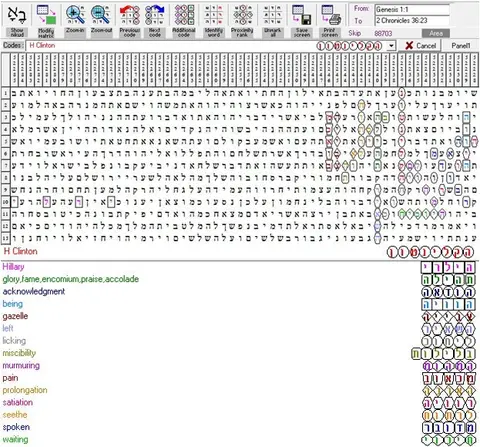480x447 pixels.
Task: Open the Additional code tool
Action: pos(184,15)
